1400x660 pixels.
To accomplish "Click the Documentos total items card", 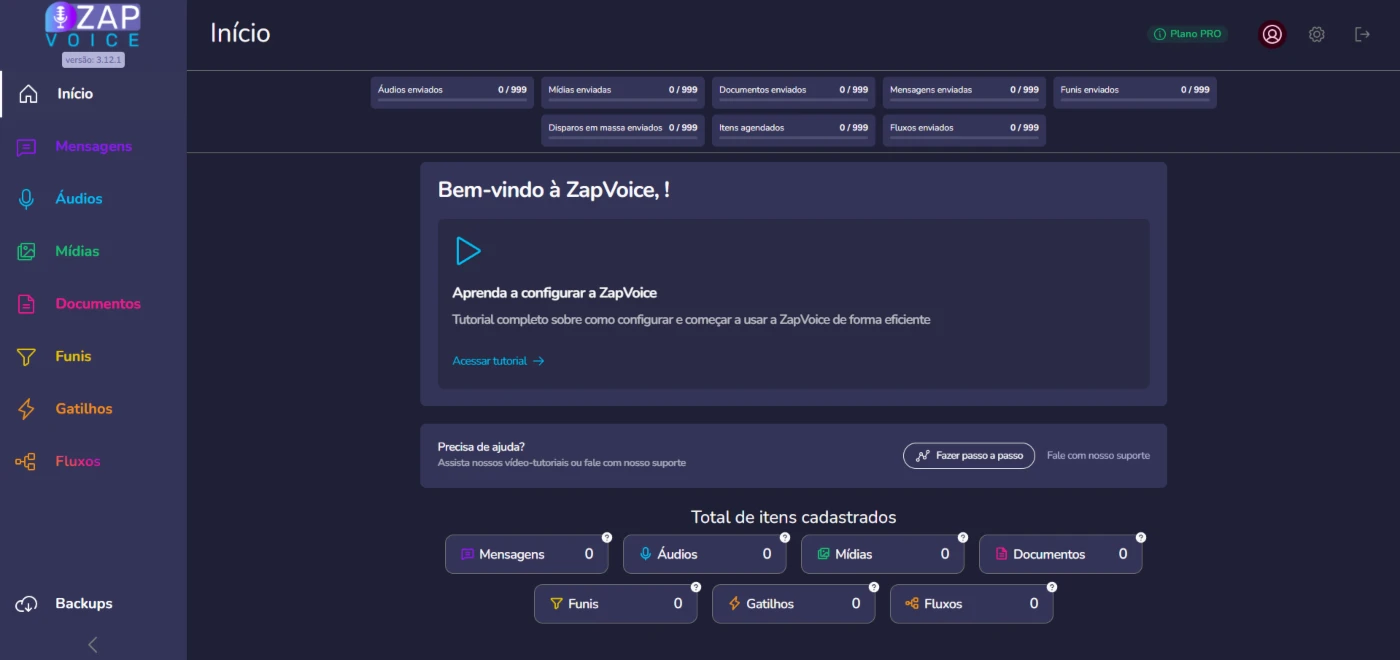I will pyautogui.click(x=1061, y=554).
